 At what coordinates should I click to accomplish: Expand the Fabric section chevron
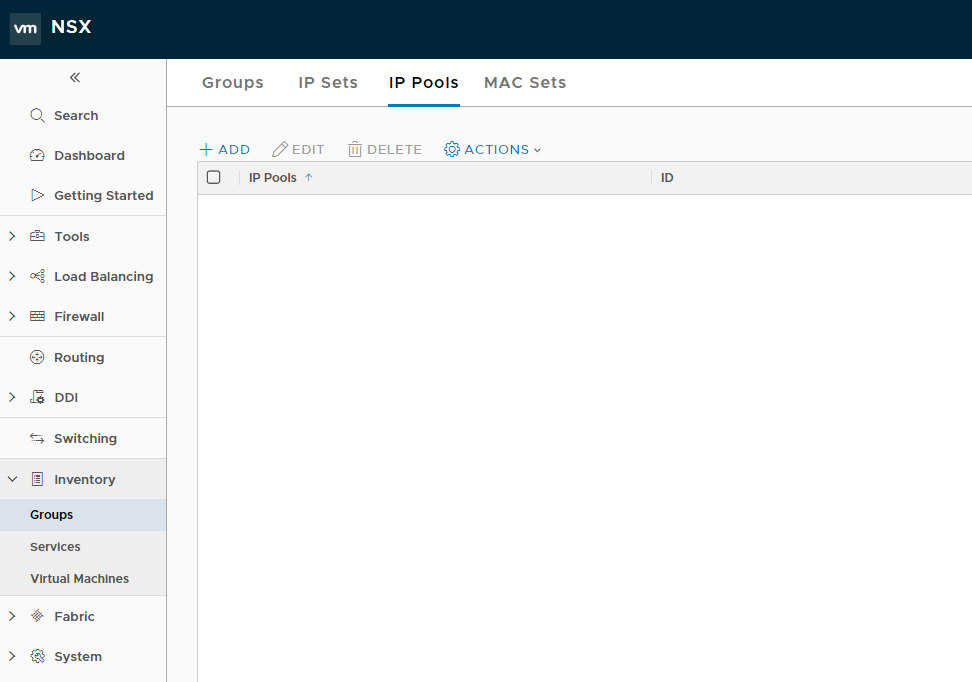pyautogui.click(x=12, y=617)
